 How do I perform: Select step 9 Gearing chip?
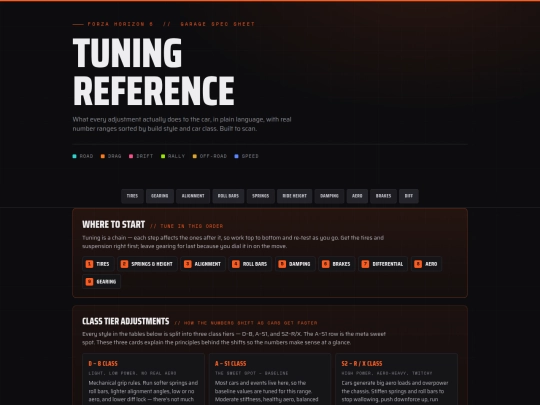(x=102, y=282)
